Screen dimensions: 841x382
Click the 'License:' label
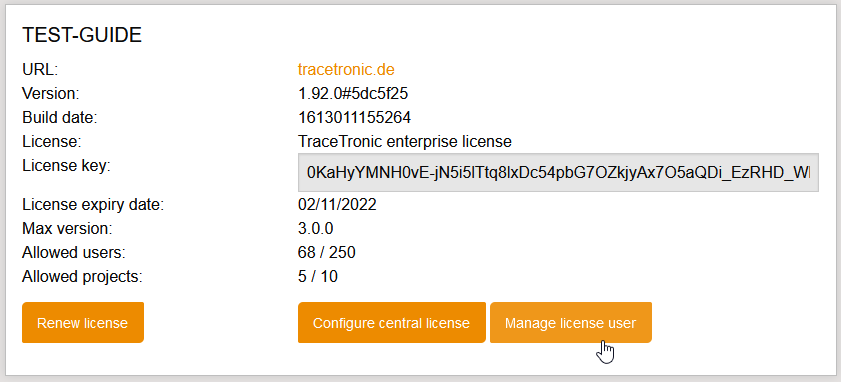[51, 142]
